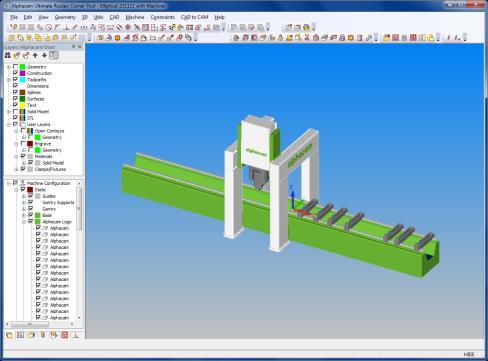Click the purple and yellow icon in upper toolbar
488x361 pixels.
[x=306, y=27]
